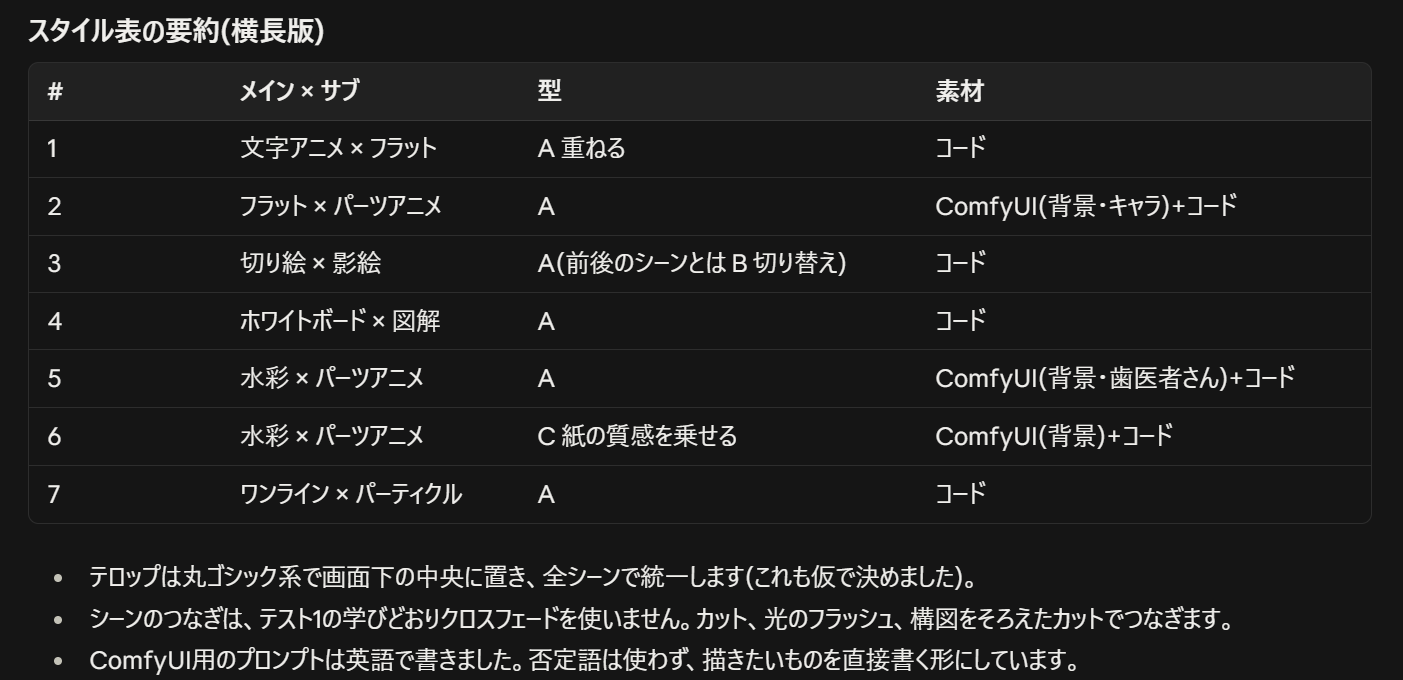Click the 'ワンライン × パーティクル' cell
The width and height of the screenshot is (1403, 680).
pyautogui.click(x=351, y=494)
